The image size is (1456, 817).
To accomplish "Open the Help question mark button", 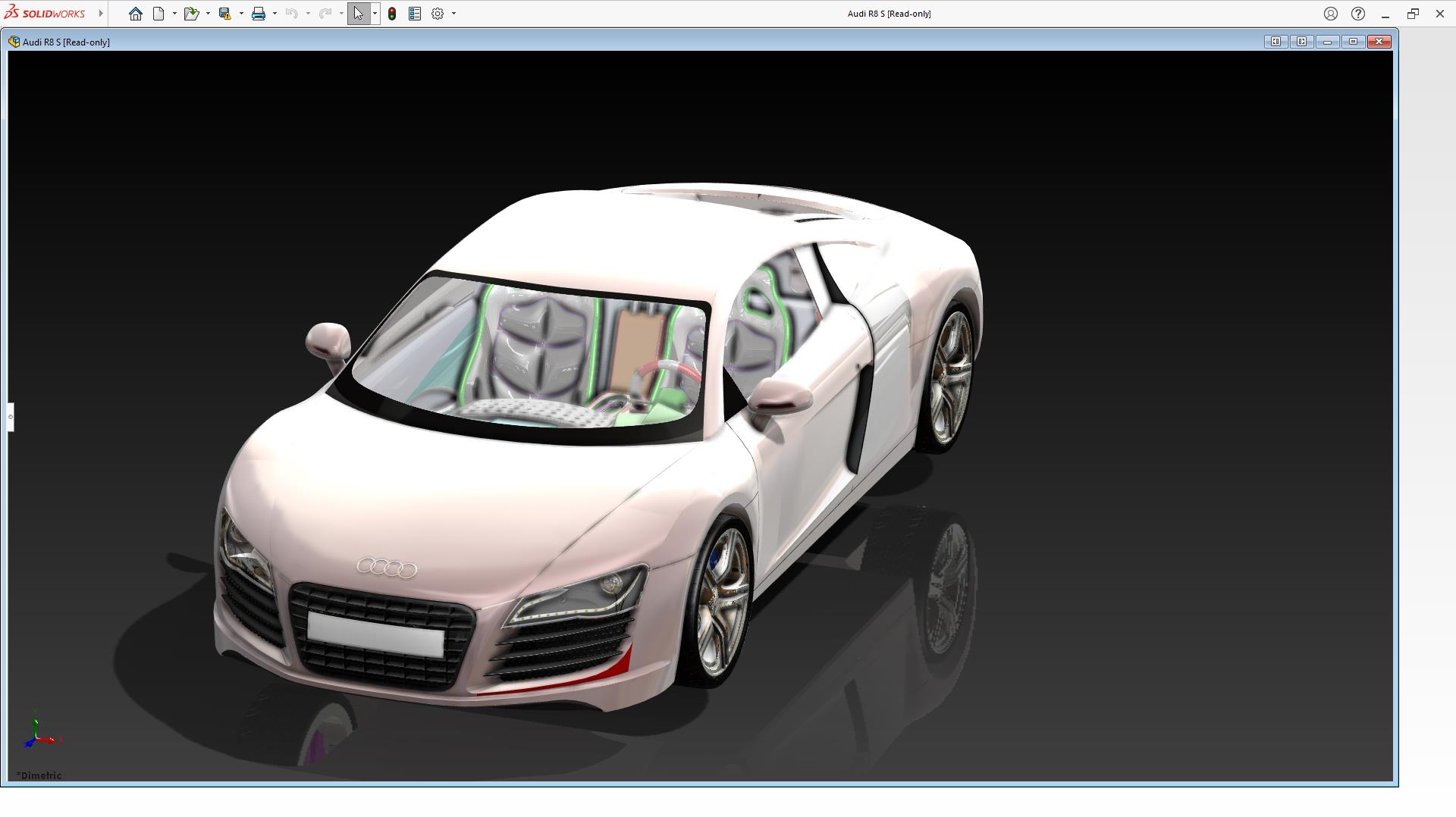I will pyautogui.click(x=1358, y=14).
